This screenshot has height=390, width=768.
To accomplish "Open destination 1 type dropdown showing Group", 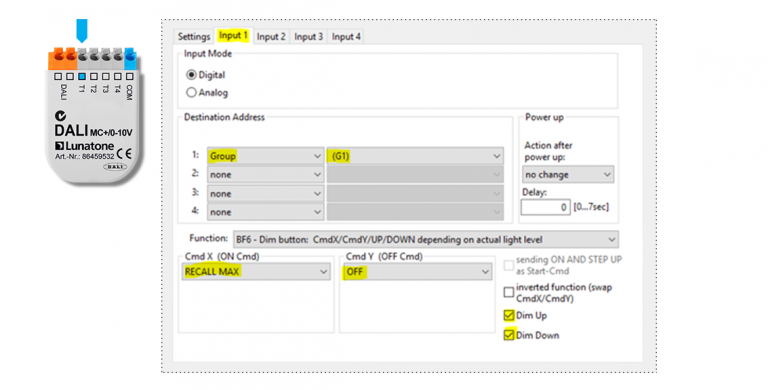I will [265, 156].
